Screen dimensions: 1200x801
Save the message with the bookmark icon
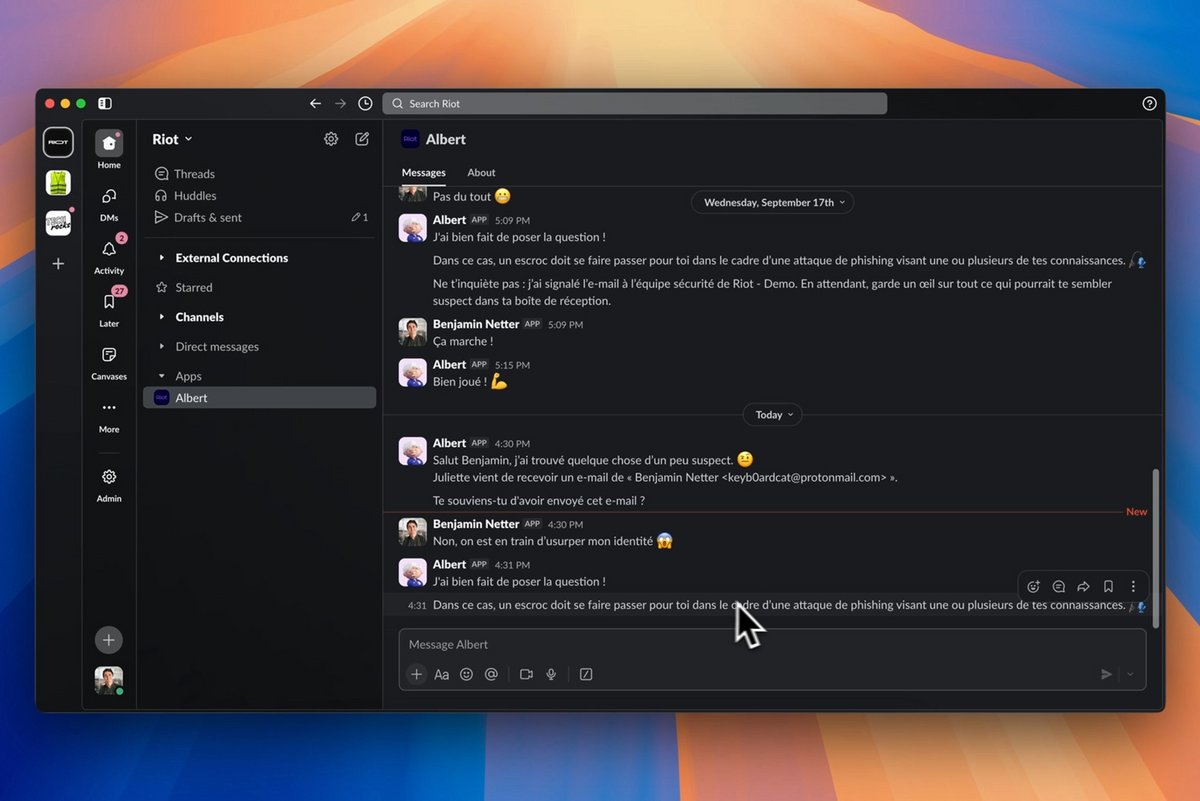point(1108,586)
